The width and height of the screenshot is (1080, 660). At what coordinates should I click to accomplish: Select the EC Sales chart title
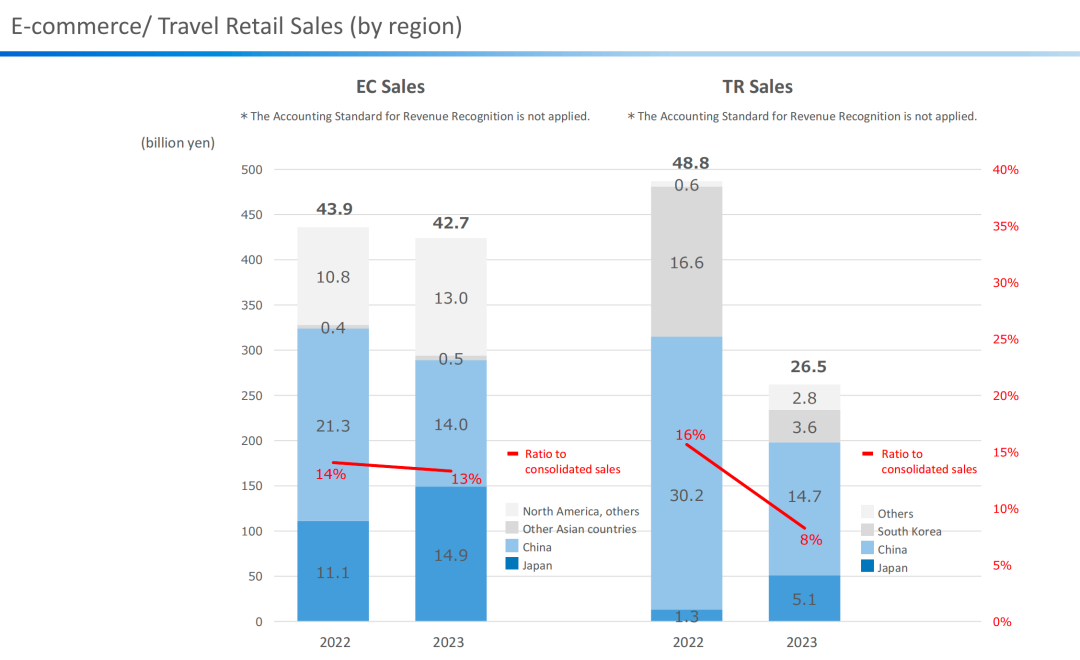point(390,87)
